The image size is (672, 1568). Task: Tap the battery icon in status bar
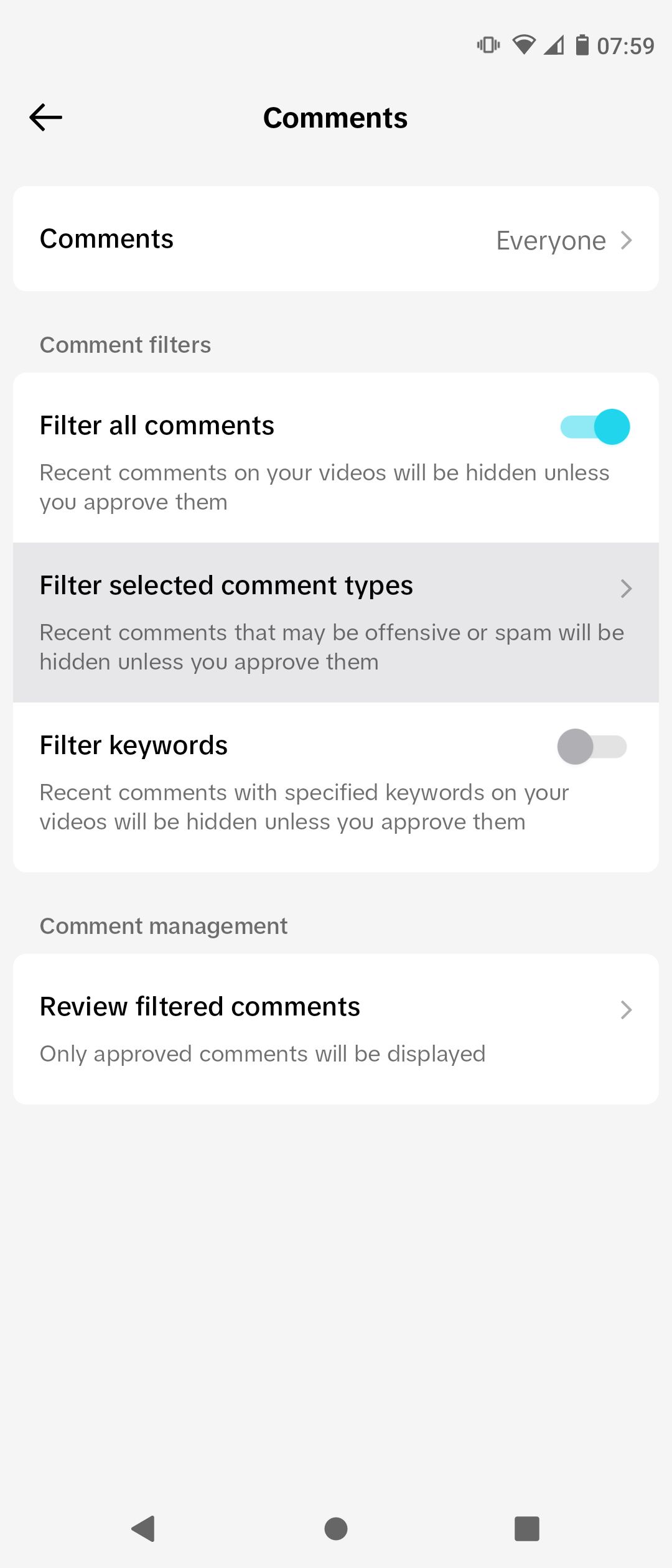tap(582, 45)
